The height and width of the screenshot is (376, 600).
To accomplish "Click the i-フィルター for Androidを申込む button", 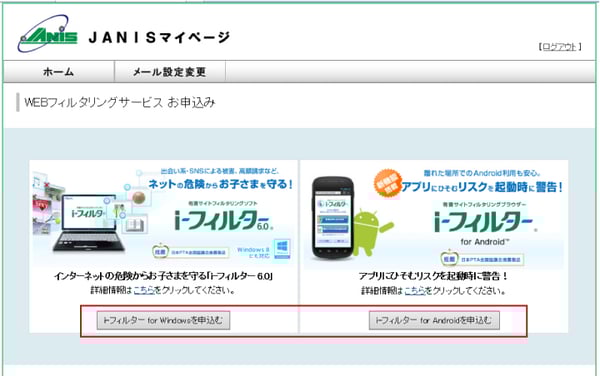I will [x=434, y=320].
